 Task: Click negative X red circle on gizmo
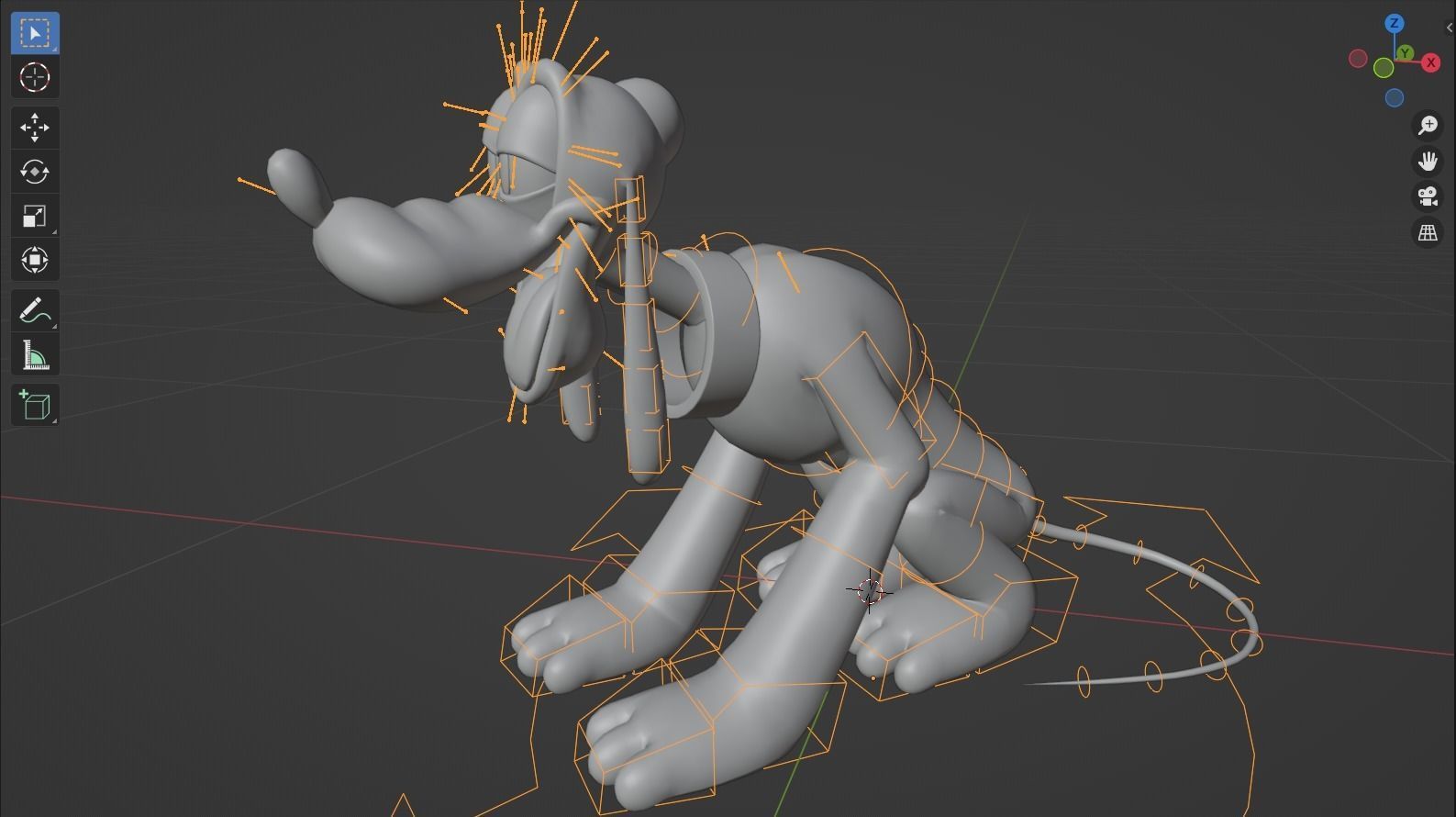click(x=1359, y=59)
